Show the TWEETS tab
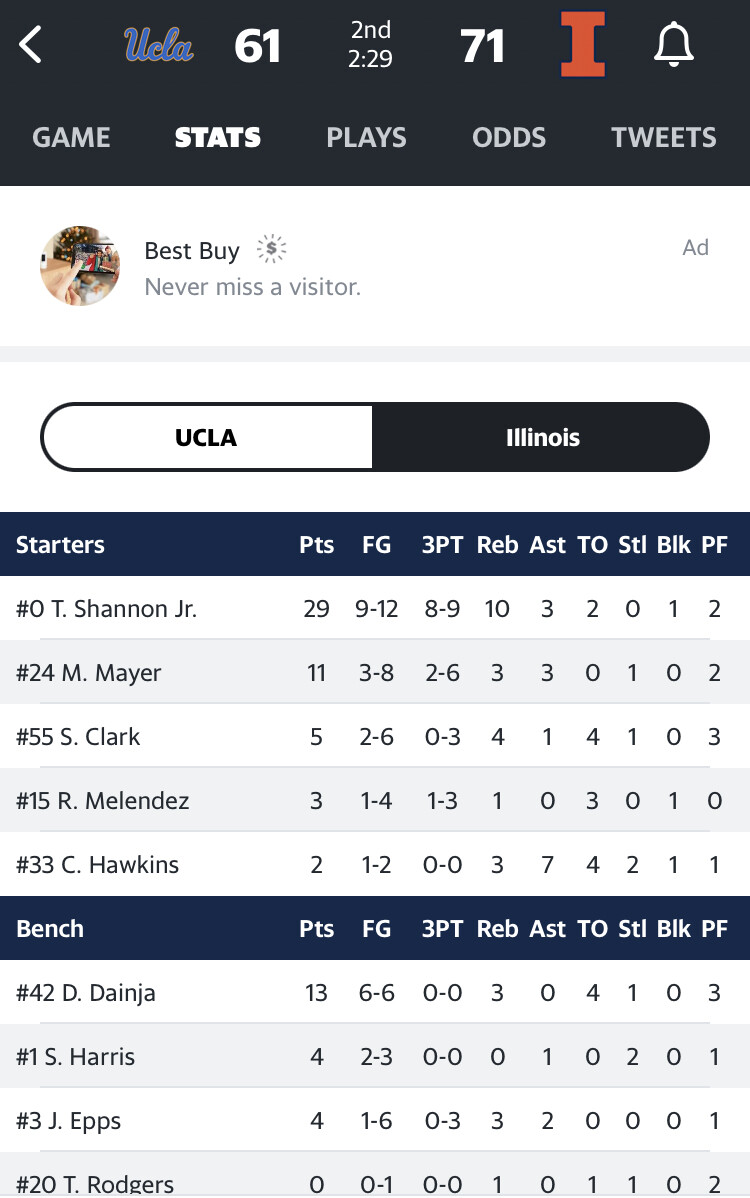Viewport: 750px width, 1198px height. coord(664,137)
